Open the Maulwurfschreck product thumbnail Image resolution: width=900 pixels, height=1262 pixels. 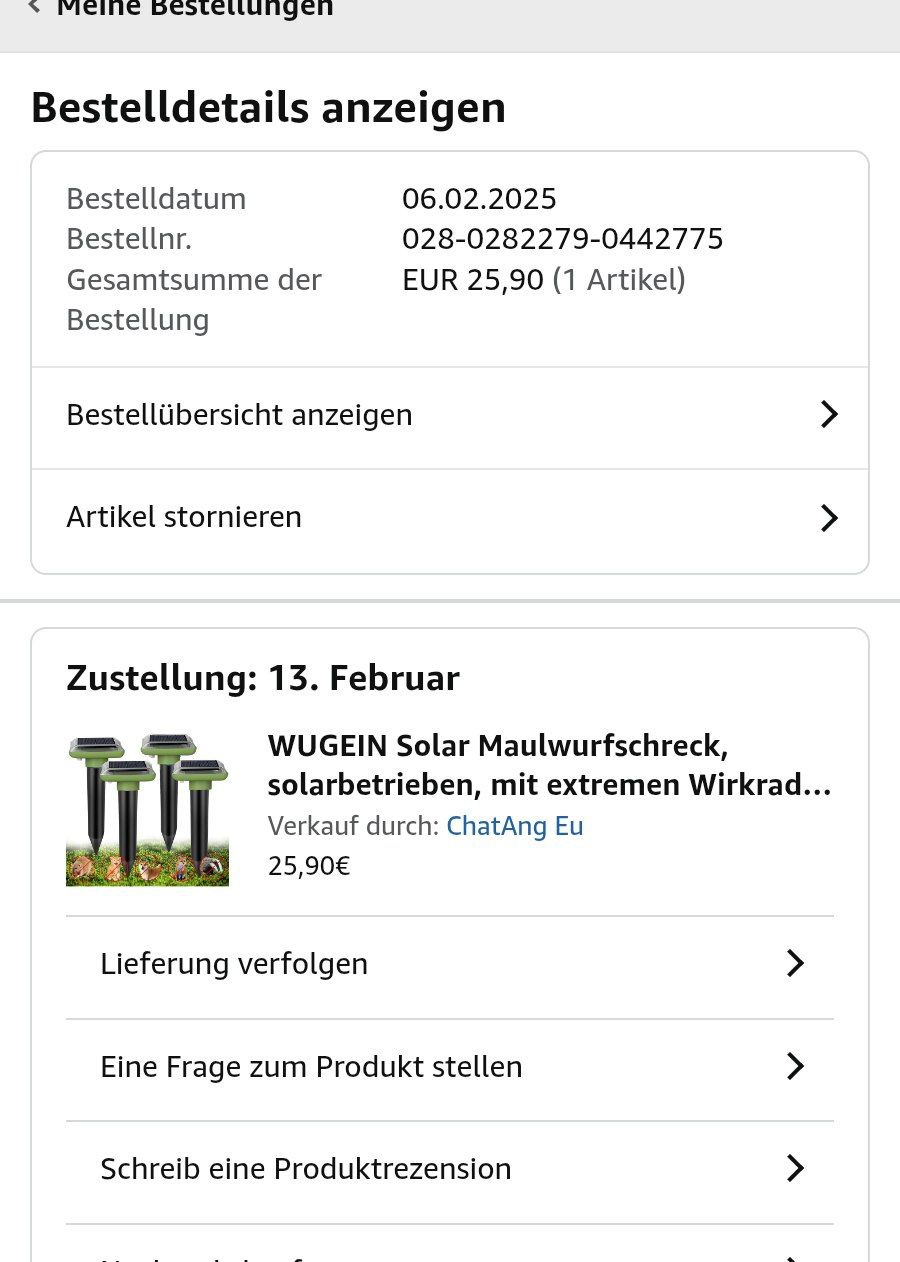pos(148,810)
